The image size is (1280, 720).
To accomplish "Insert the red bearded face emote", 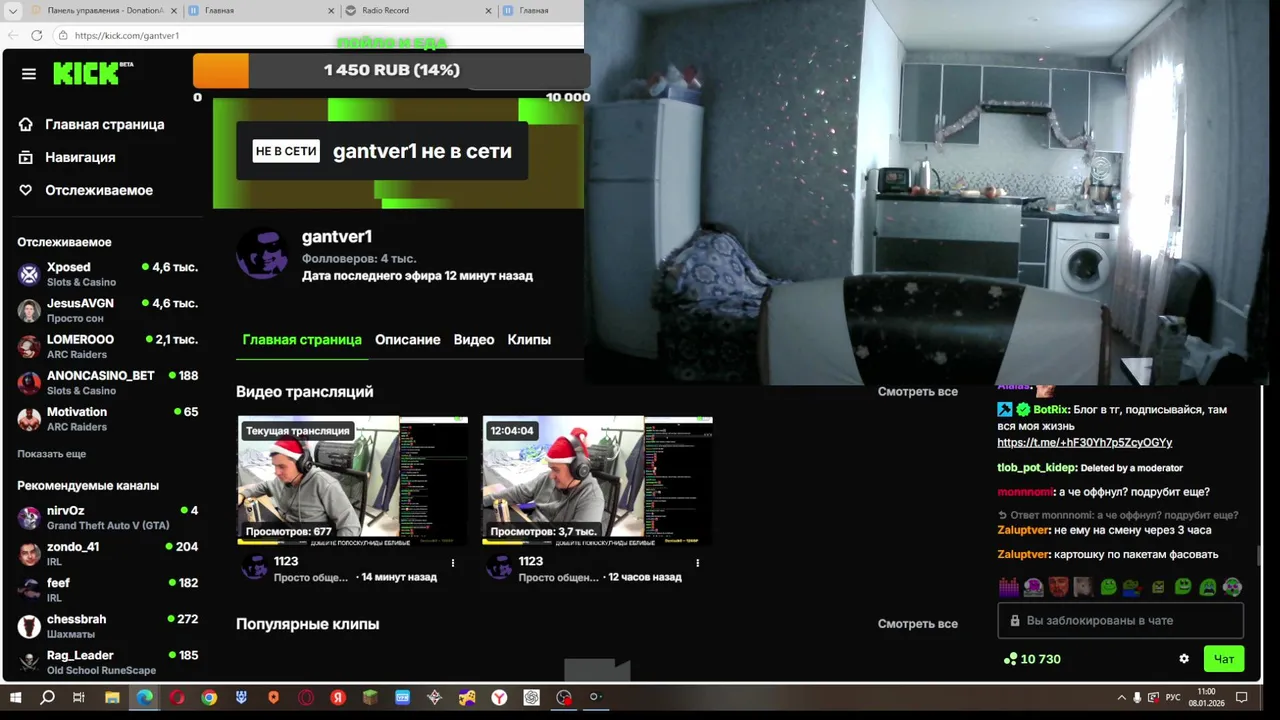I will pos(1058,587).
